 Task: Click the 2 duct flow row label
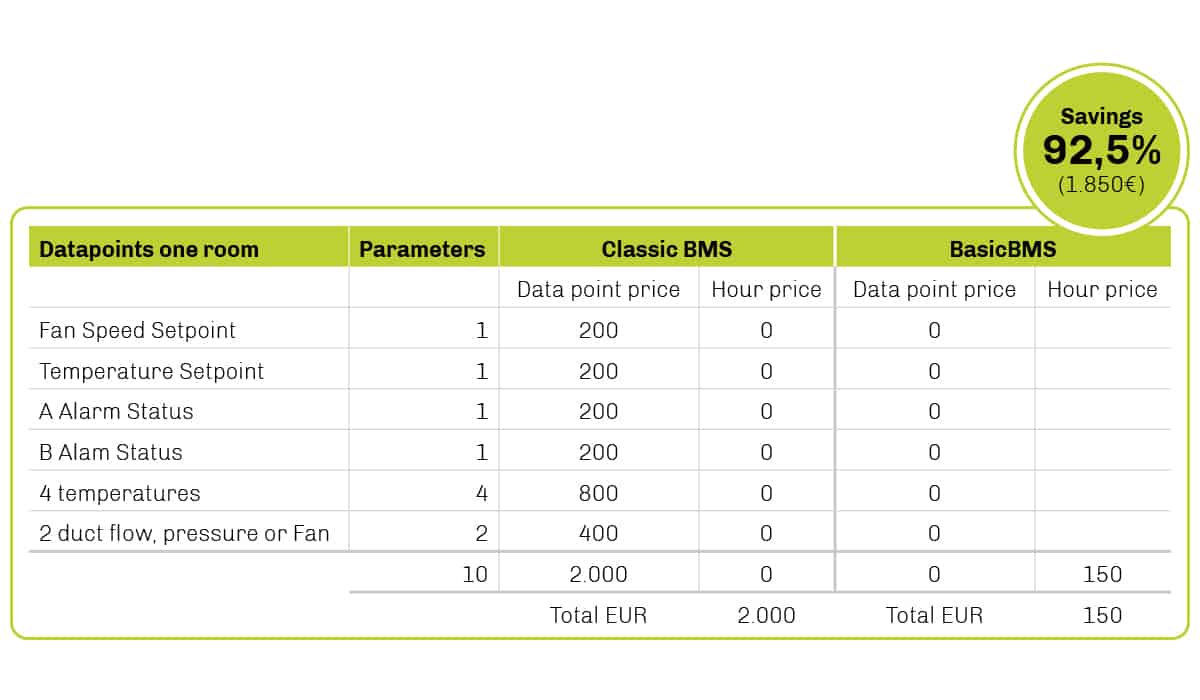(184, 533)
